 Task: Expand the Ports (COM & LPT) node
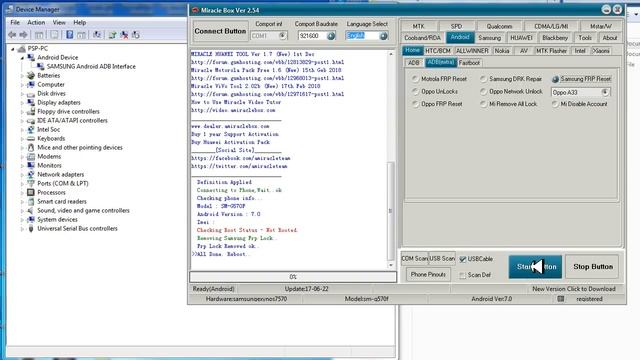[22, 184]
